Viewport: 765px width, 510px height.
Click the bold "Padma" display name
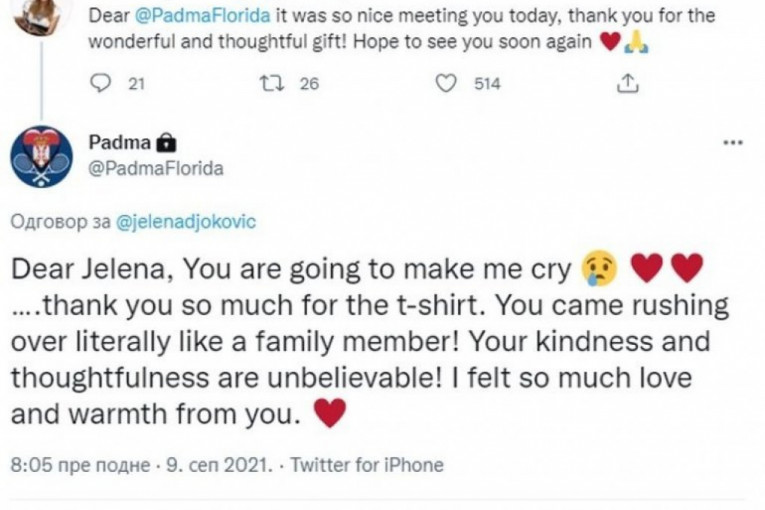coord(119,144)
